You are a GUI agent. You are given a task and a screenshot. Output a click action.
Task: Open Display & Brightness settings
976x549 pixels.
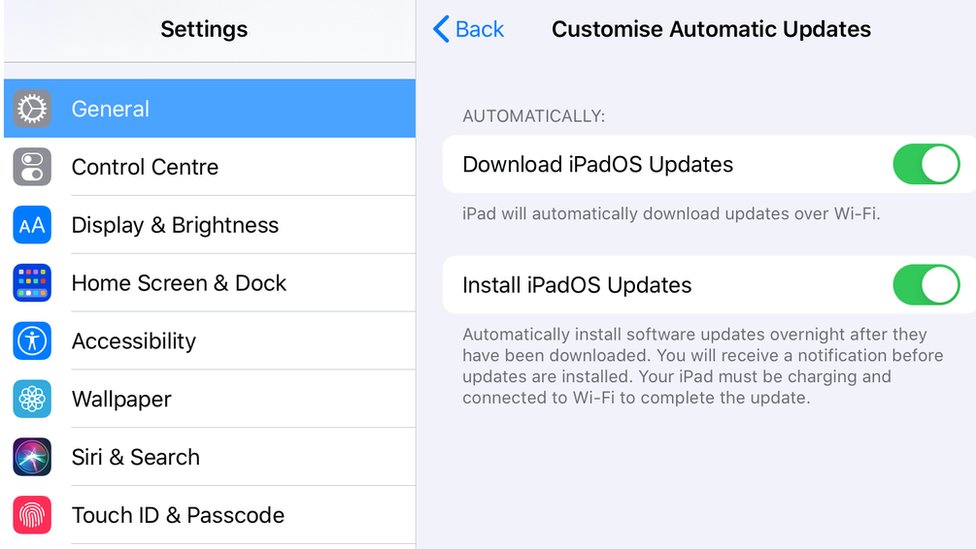click(x=210, y=225)
